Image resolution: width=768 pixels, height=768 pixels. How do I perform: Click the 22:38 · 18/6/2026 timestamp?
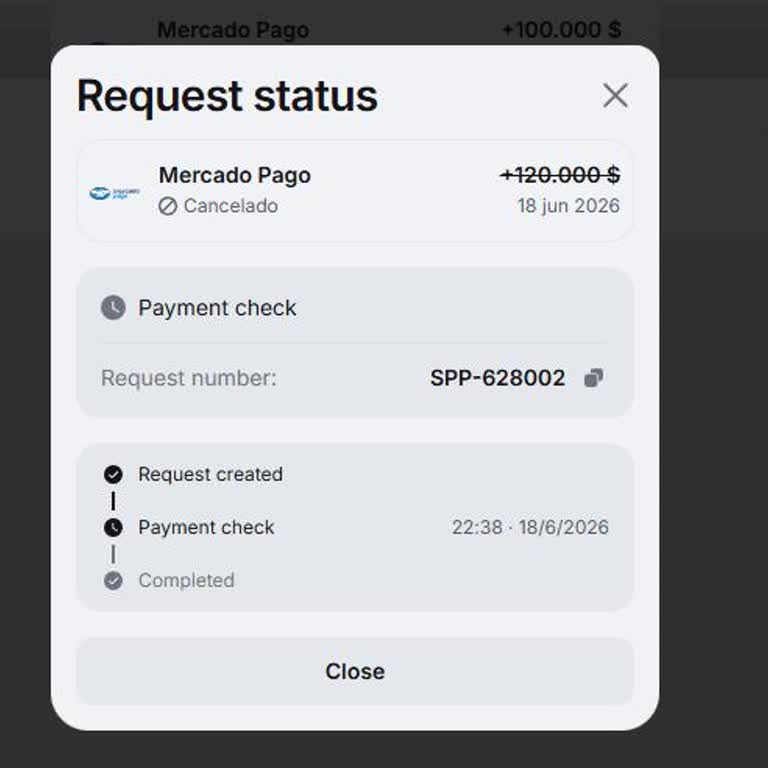(530, 528)
